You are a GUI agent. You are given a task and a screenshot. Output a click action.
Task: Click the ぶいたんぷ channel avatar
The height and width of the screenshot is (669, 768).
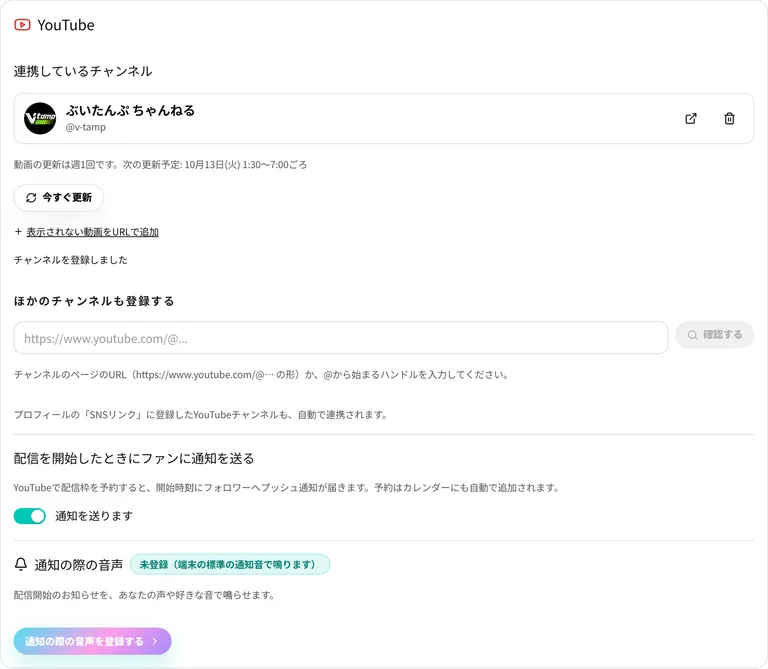tap(40, 119)
